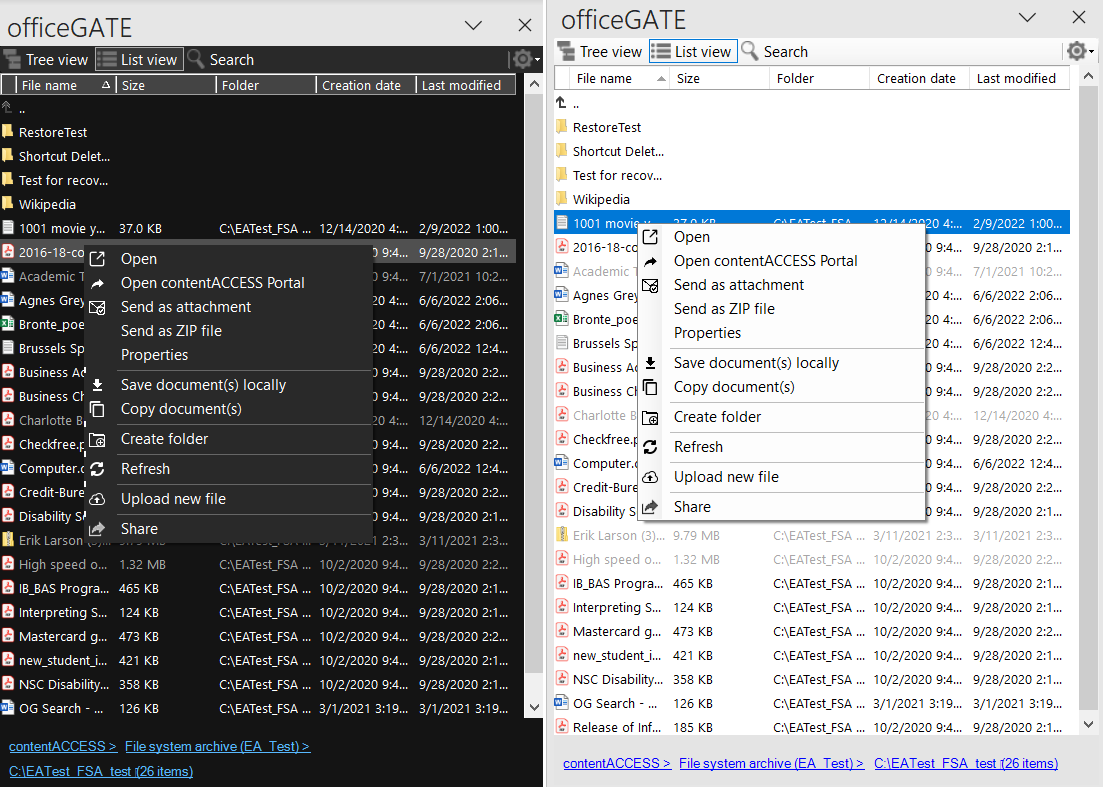The image size is (1103, 787).
Task: Open settings gear dropdown in dark panel
Action: coord(525,60)
